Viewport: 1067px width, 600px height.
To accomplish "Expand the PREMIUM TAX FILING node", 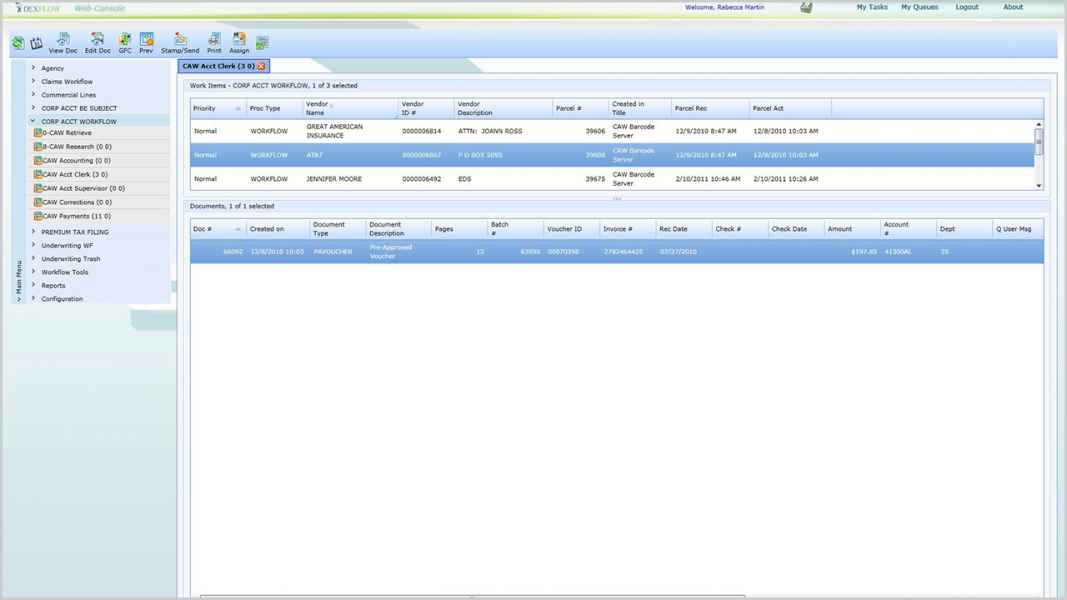I will click(33, 231).
